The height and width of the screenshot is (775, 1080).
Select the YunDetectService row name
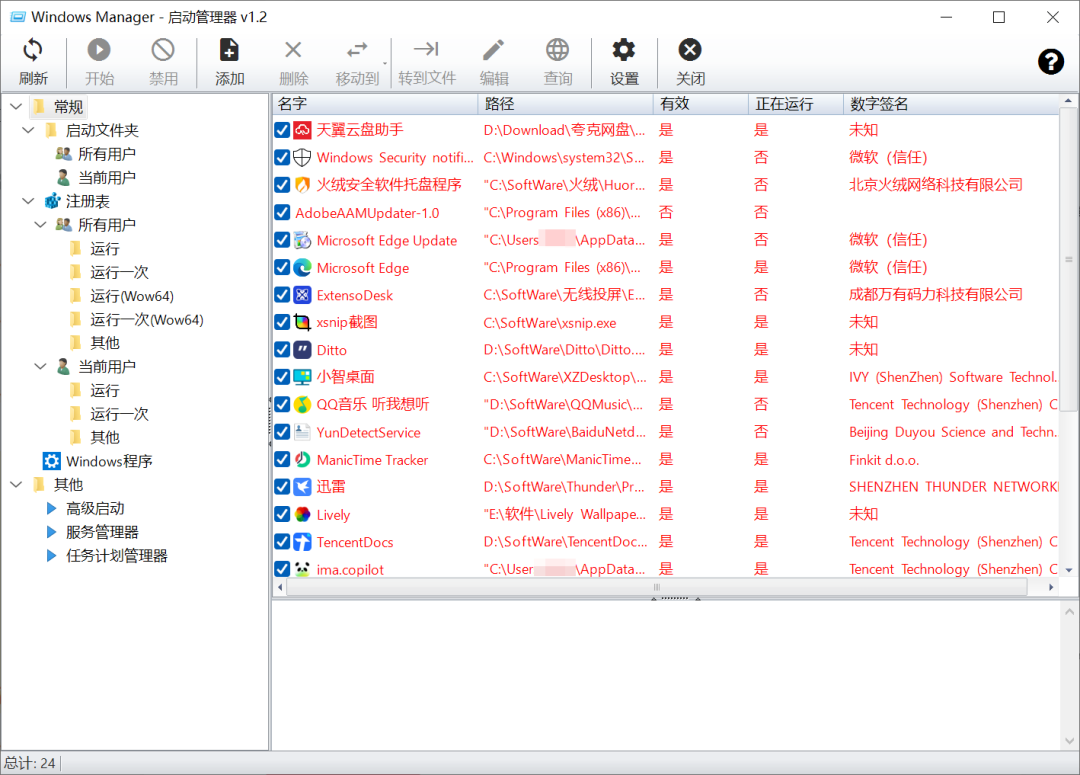pos(368,433)
